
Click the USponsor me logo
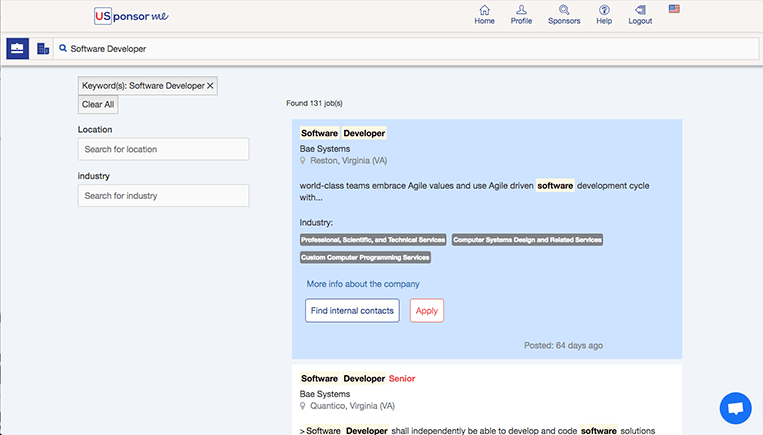tap(131, 16)
